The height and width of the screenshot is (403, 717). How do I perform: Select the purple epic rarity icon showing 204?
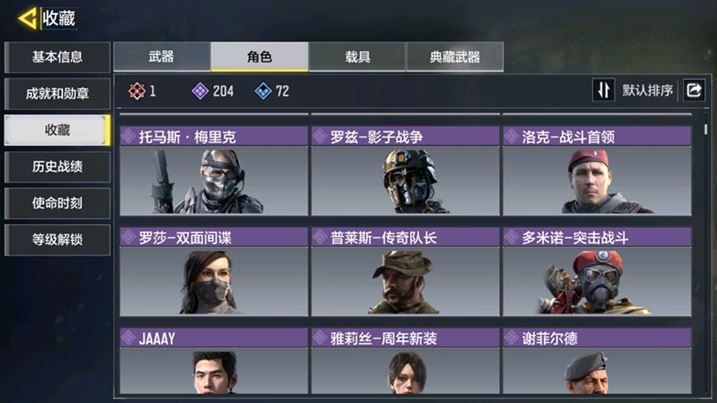coord(200,91)
